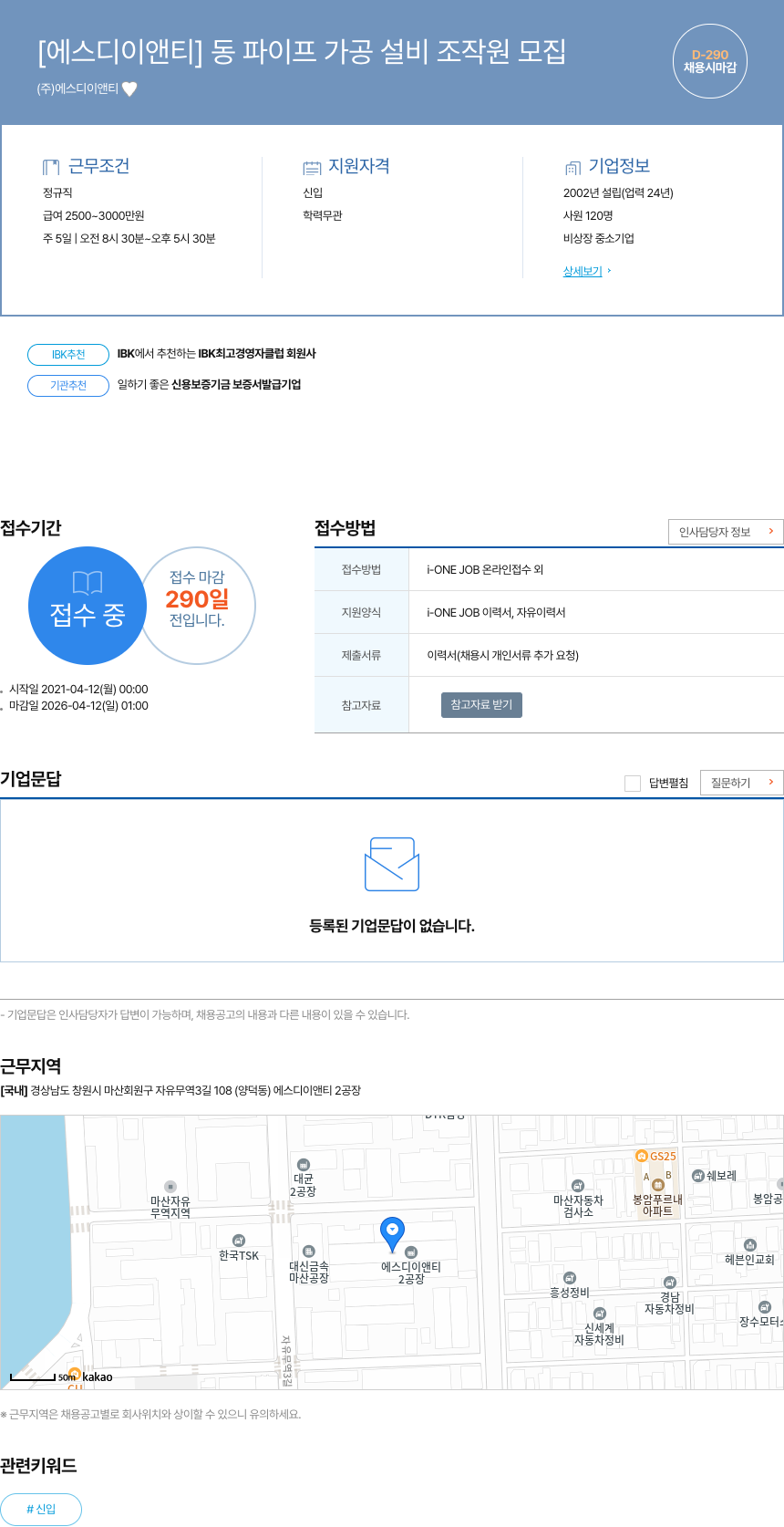The width and height of the screenshot is (784, 1527).
Task: Click the IBK추천 tag
Action: 68,355
